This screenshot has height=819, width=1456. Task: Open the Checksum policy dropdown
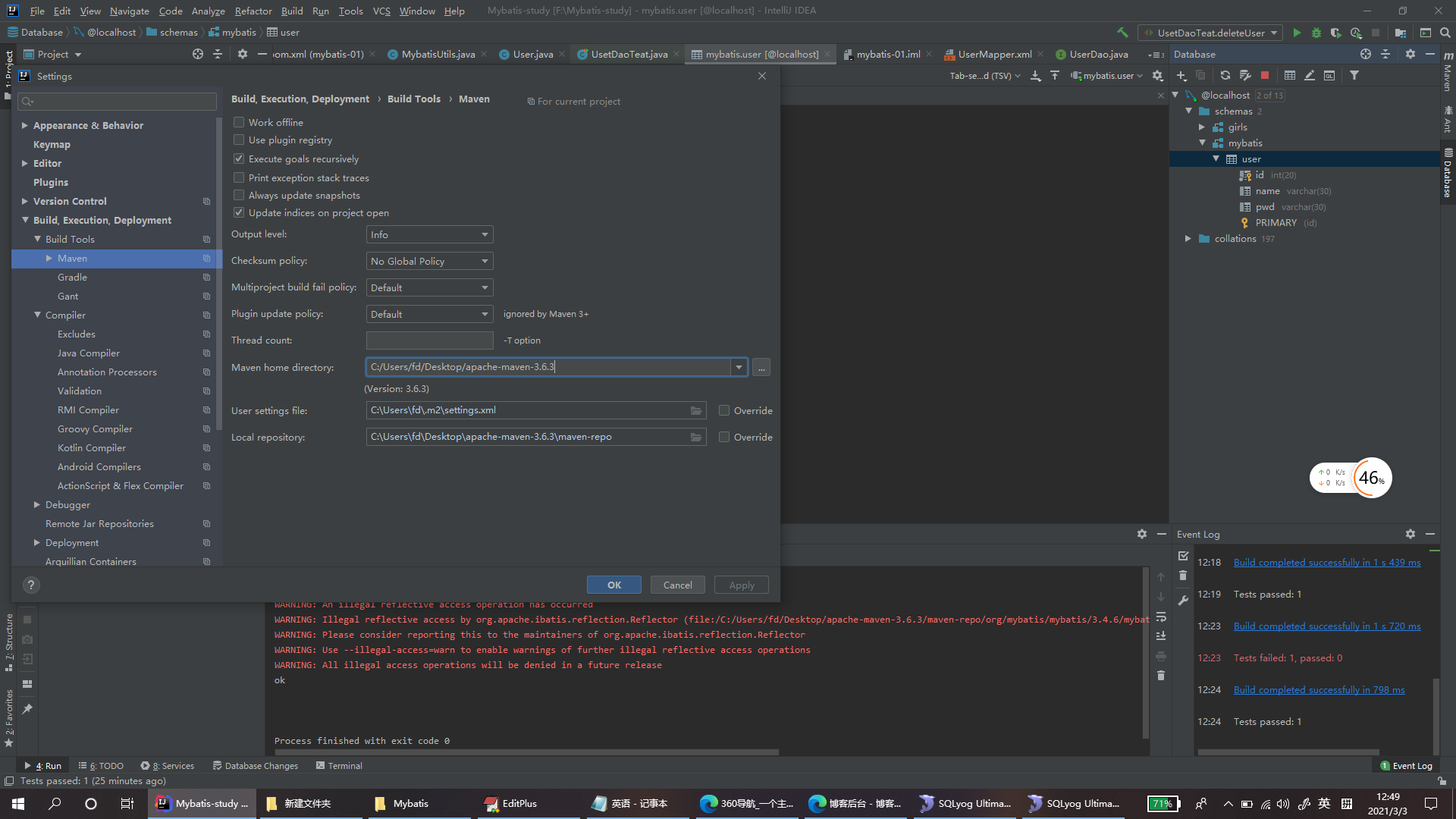pos(429,261)
